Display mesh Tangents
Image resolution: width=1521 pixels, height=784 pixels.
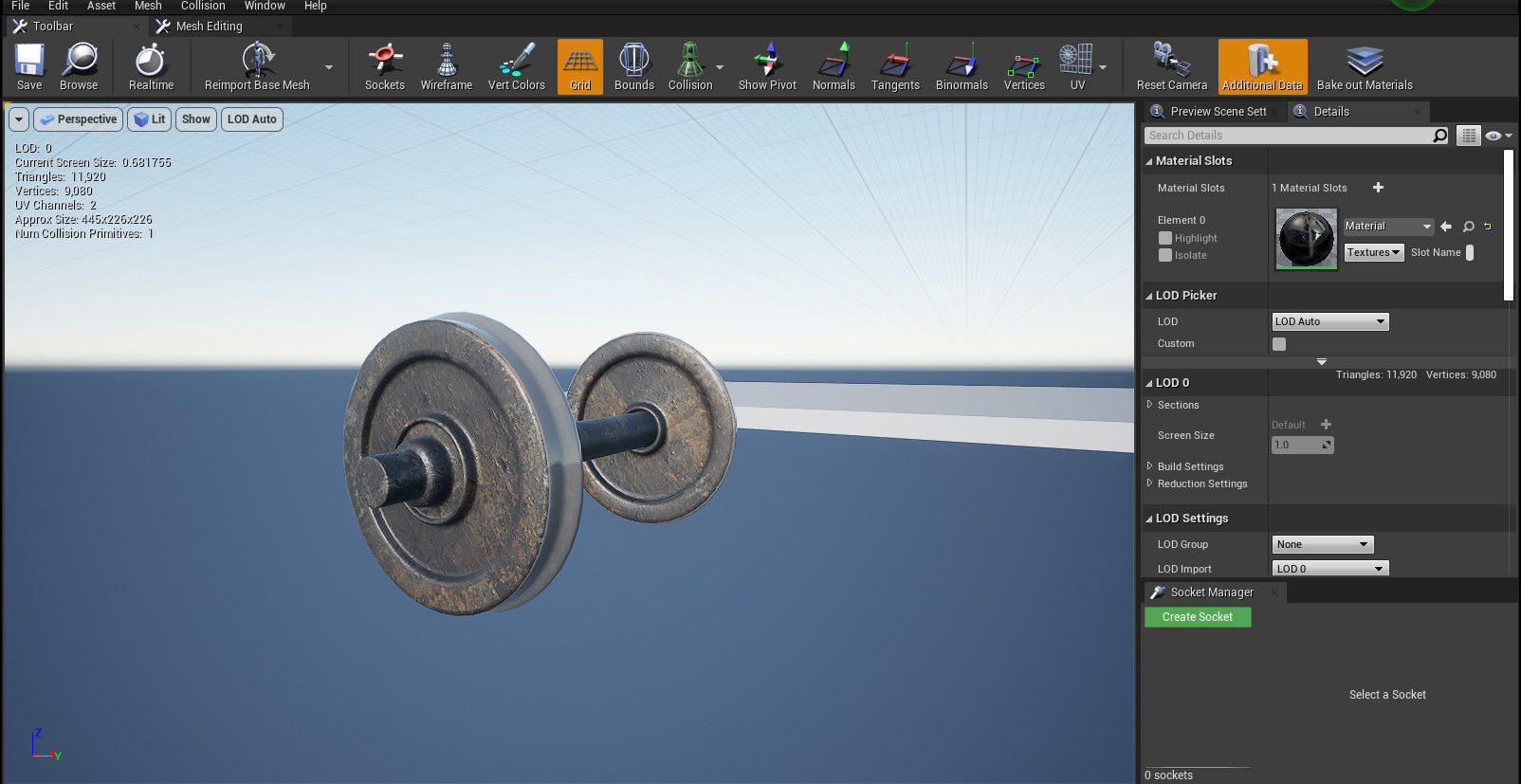point(895,67)
